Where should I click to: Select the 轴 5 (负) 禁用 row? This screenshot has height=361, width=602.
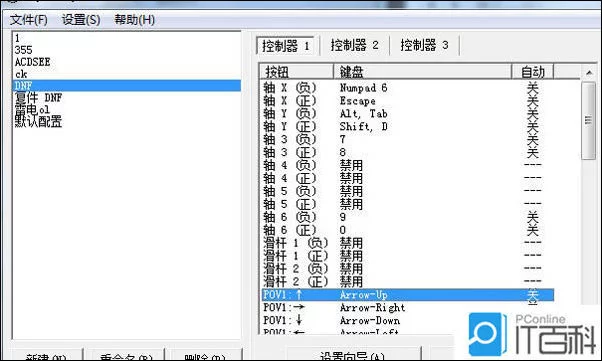click(x=408, y=191)
